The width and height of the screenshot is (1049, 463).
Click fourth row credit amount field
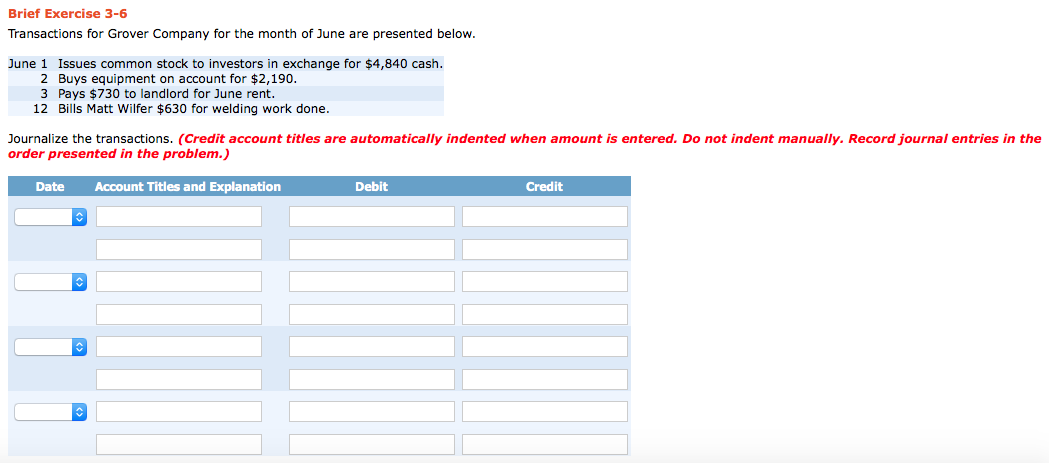tap(545, 314)
